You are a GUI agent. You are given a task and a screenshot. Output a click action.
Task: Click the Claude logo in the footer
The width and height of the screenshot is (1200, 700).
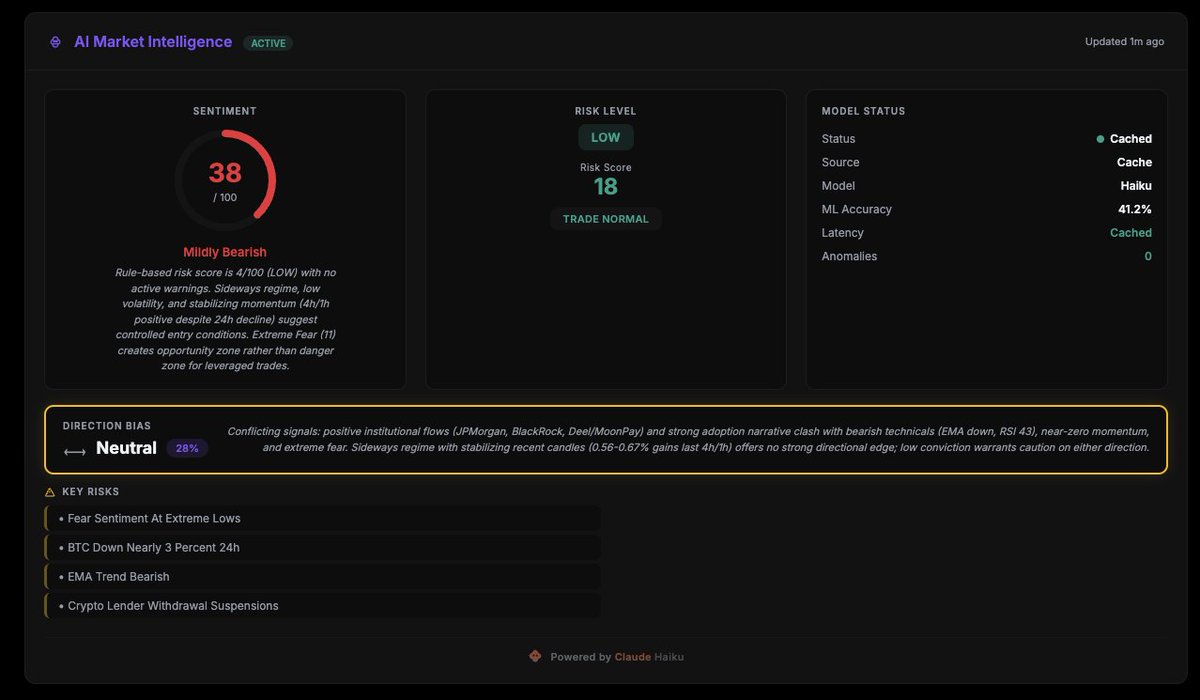click(x=535, y=657)
